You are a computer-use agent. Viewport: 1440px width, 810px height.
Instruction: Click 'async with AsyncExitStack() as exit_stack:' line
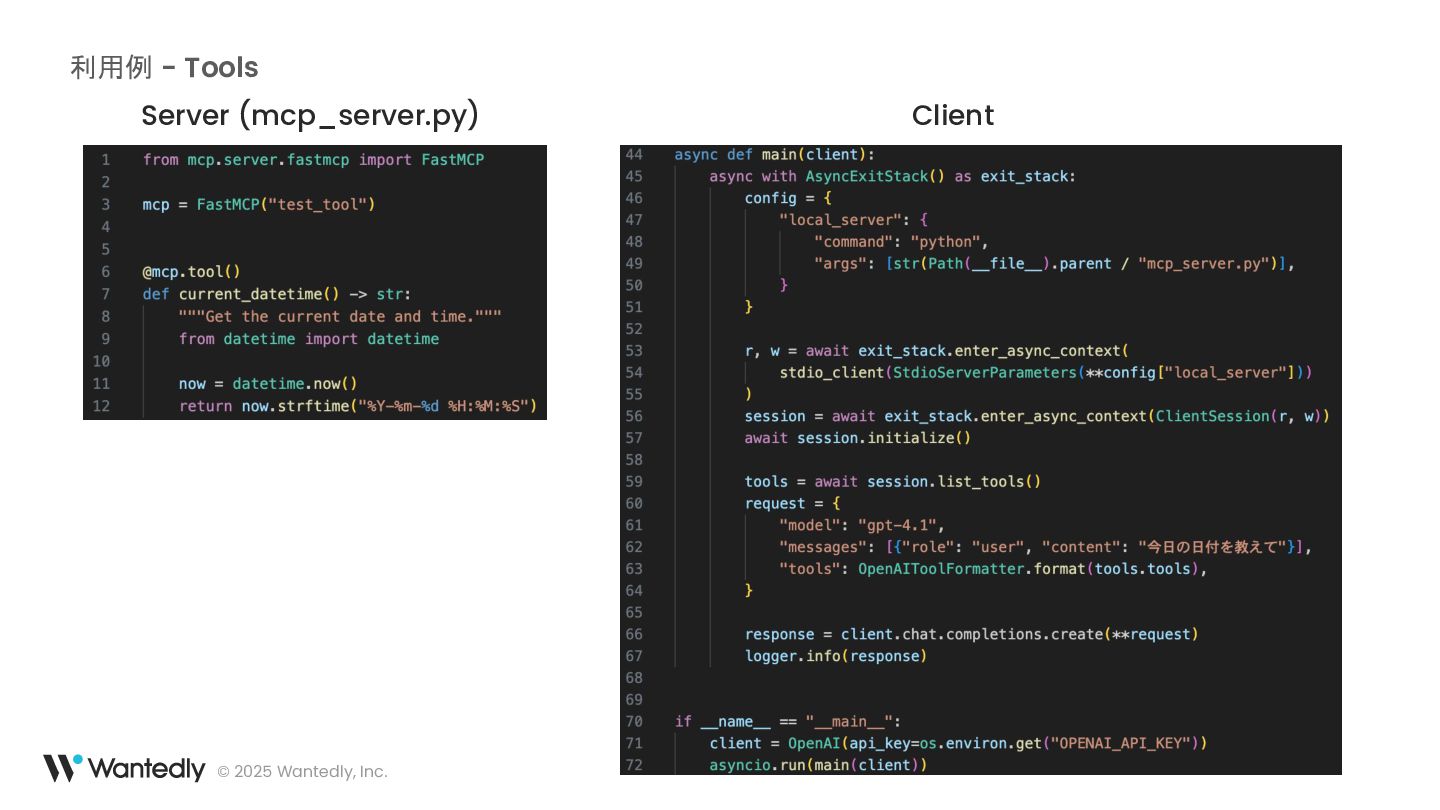[892, 177]
